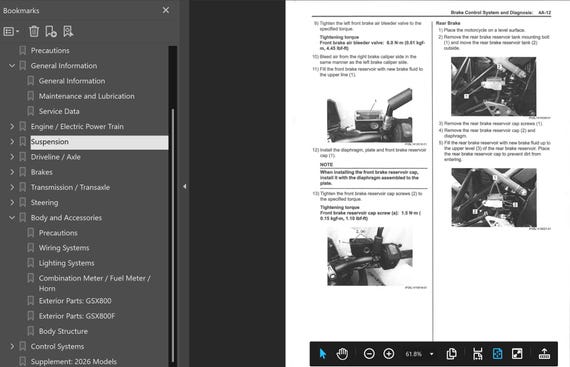The height and width of the screenshot is (367, 570).
Task: Click front brake reservoir photo in document
Action: point(370,115)
